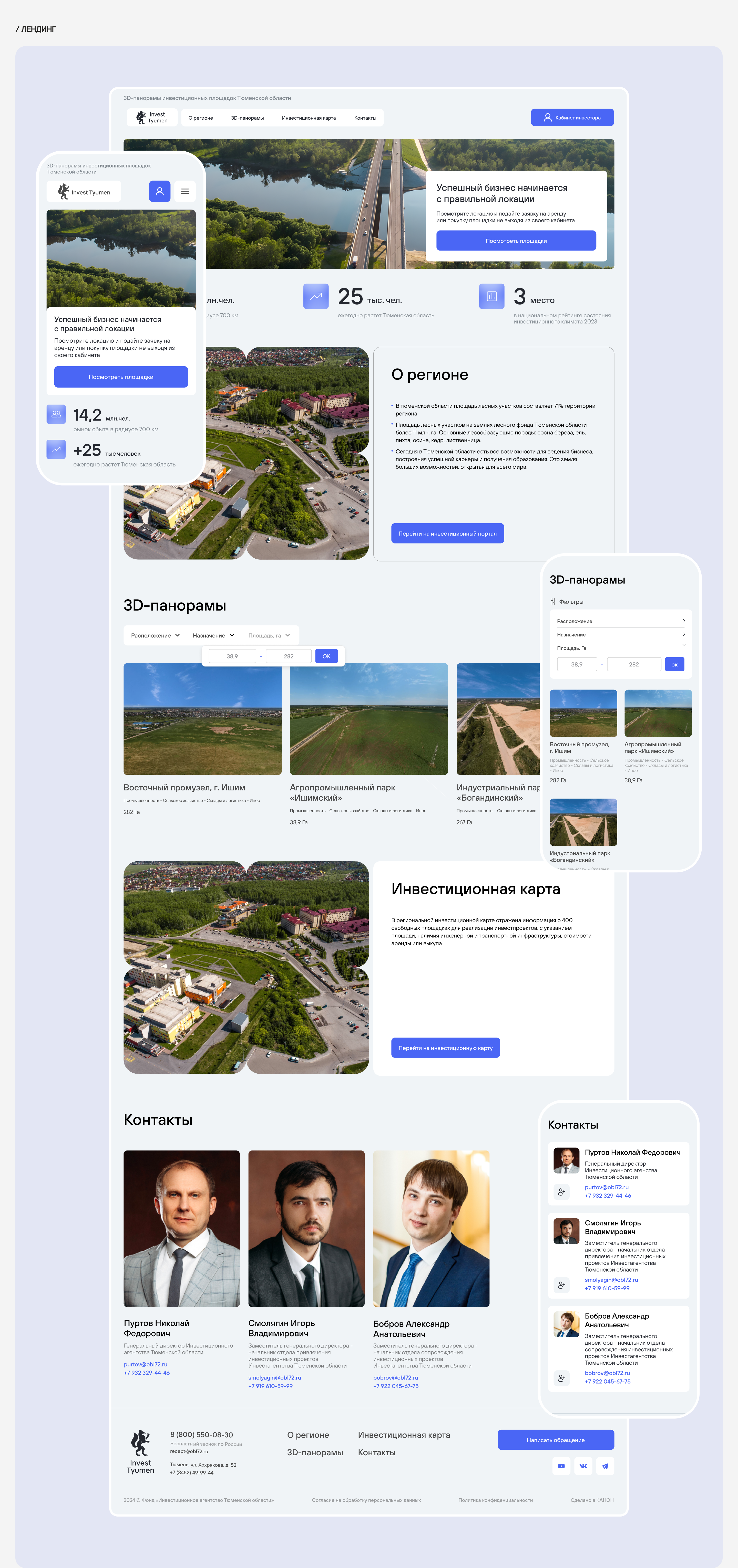738x1568 pixels.
Task: Open Инвестиционная карта in top nav
Action: (x=309, y=118)
